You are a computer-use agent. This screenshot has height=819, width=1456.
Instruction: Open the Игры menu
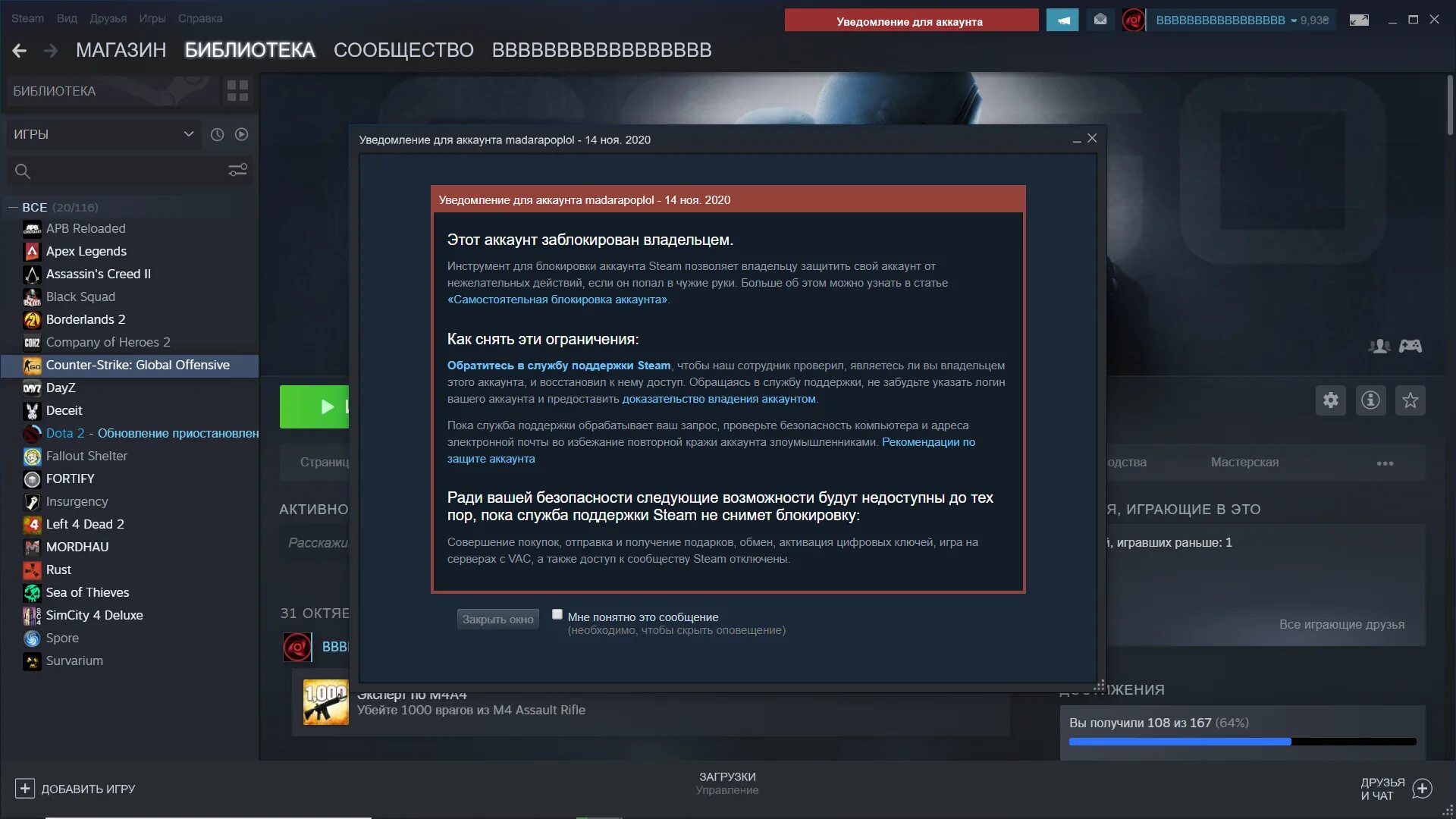pos(152,18)
